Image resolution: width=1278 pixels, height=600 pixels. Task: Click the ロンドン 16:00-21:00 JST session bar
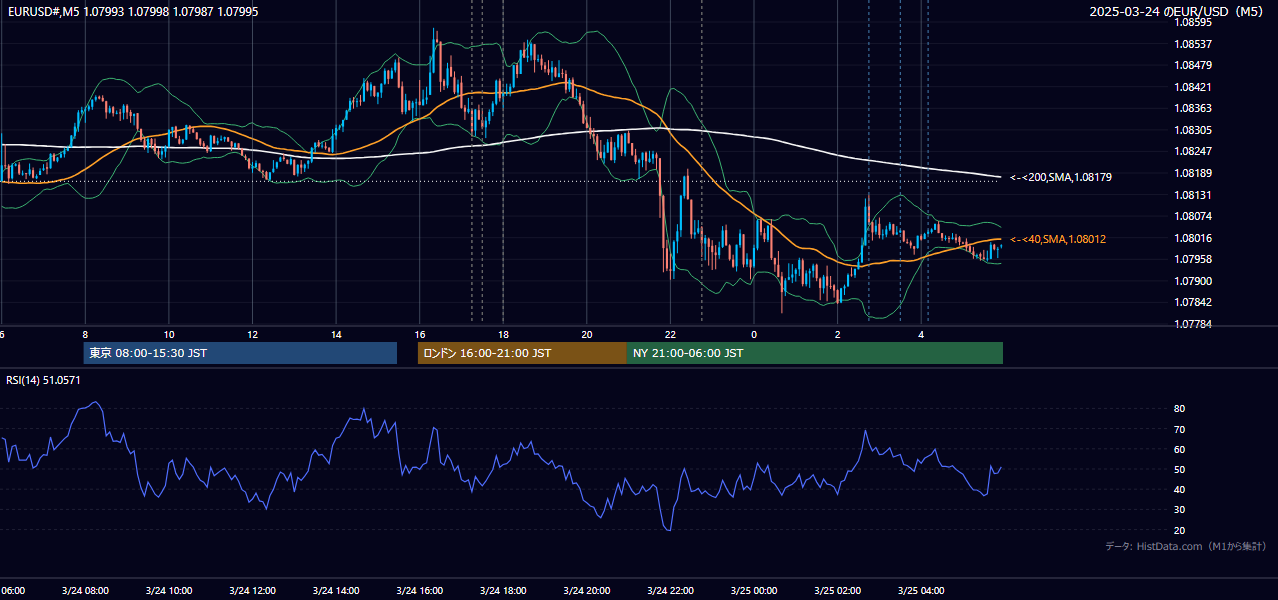[522, 353]
